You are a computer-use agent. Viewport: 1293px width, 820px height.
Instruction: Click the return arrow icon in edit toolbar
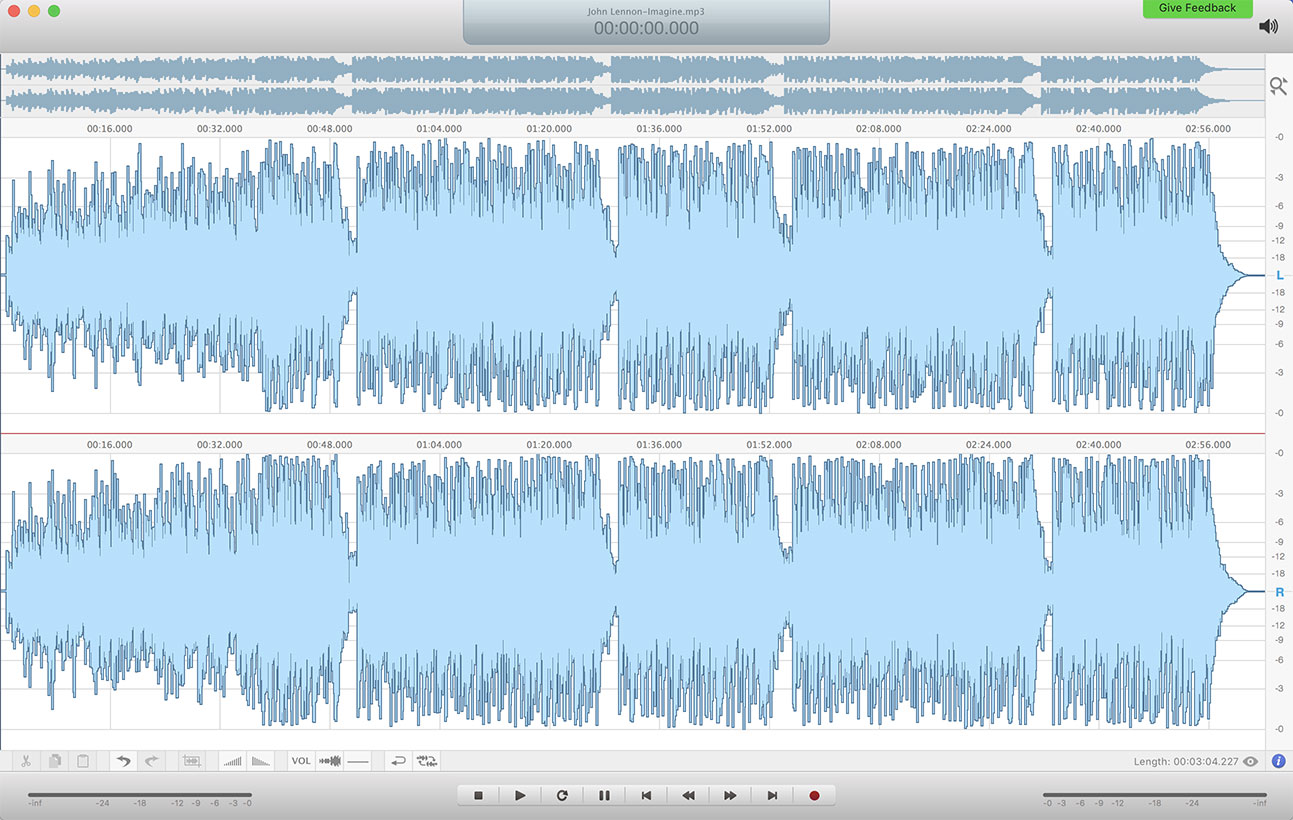398,761
